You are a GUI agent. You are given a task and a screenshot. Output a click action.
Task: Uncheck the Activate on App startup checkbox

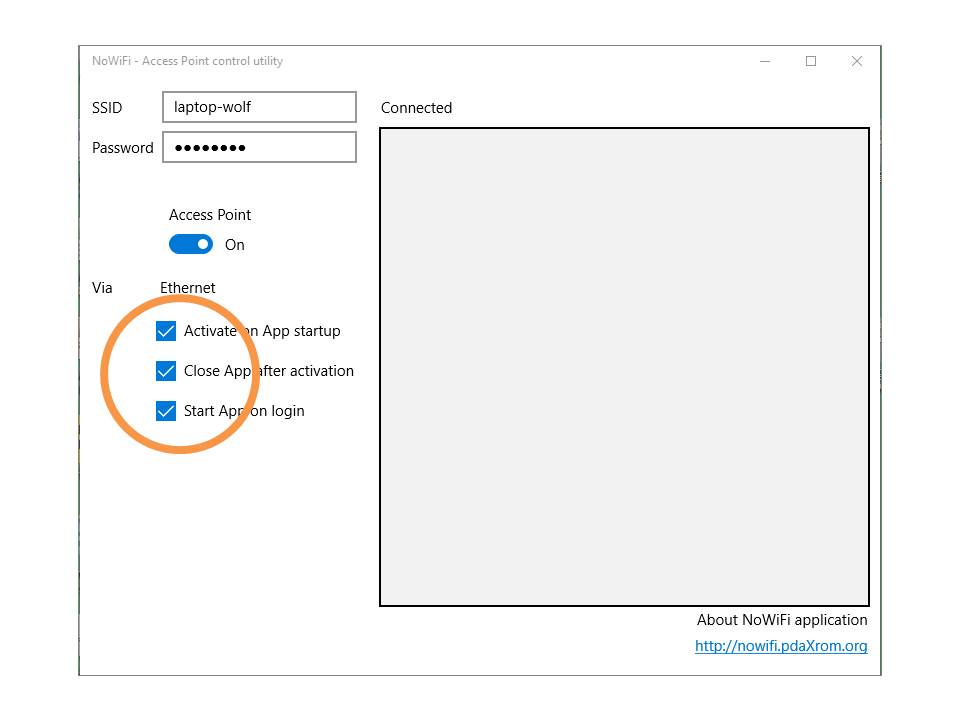click(166, 331)
